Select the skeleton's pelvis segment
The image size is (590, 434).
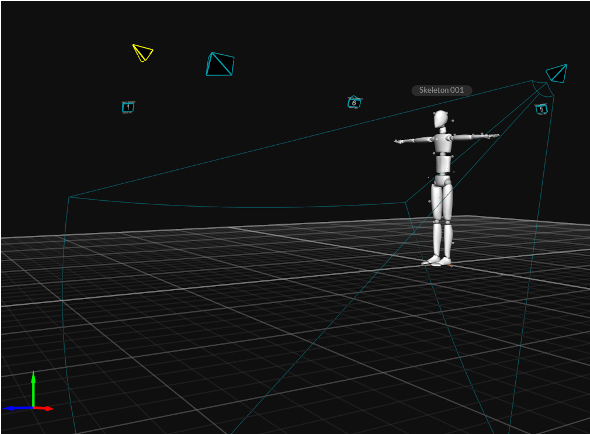click(x=442, y=180)
